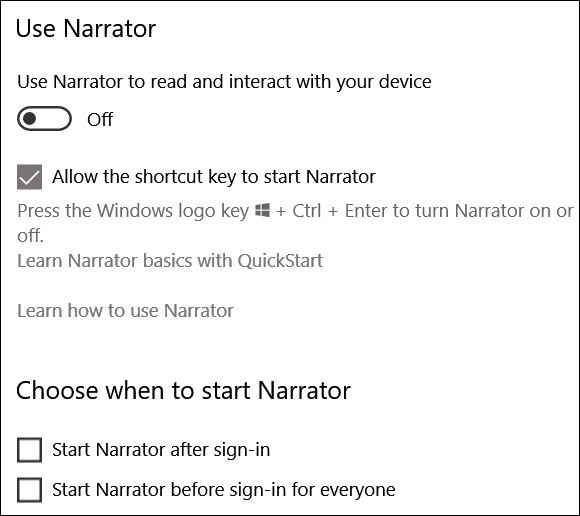Click "Use Narrator to read and interact" description
The width and height of the screenshot is (580, 516).
tap(224, 82)
